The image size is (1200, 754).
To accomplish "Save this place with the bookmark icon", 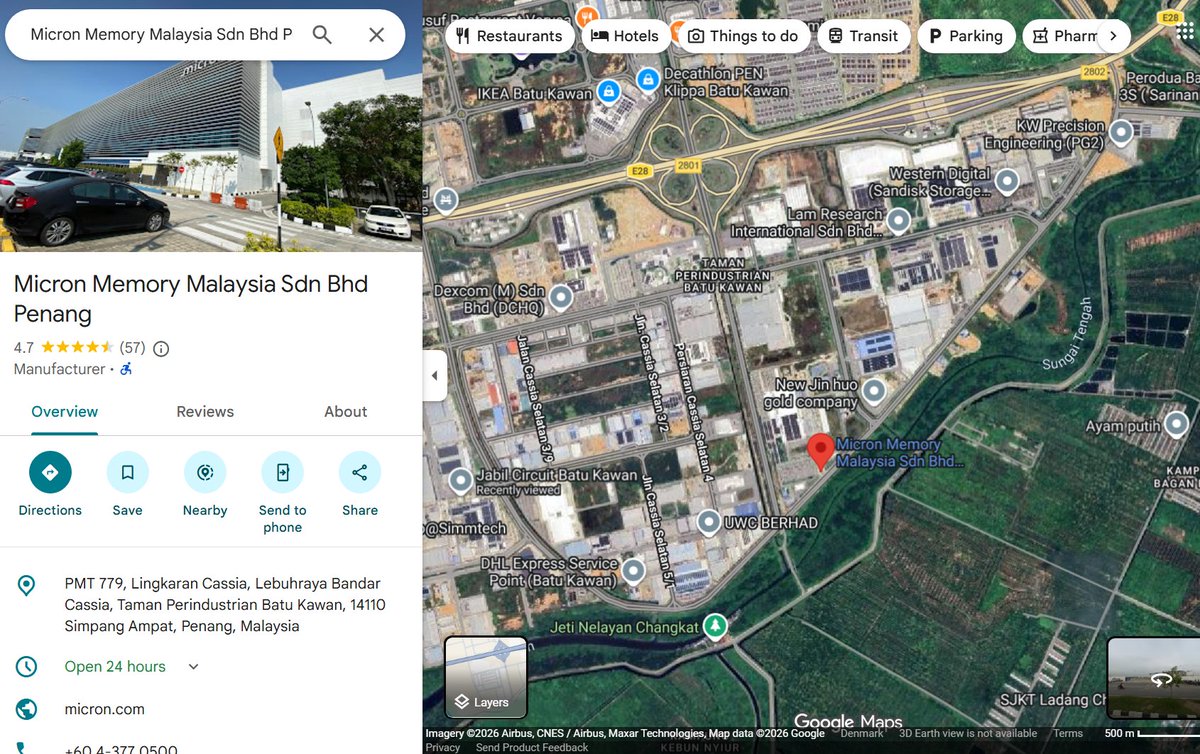I will click(127, 472).
